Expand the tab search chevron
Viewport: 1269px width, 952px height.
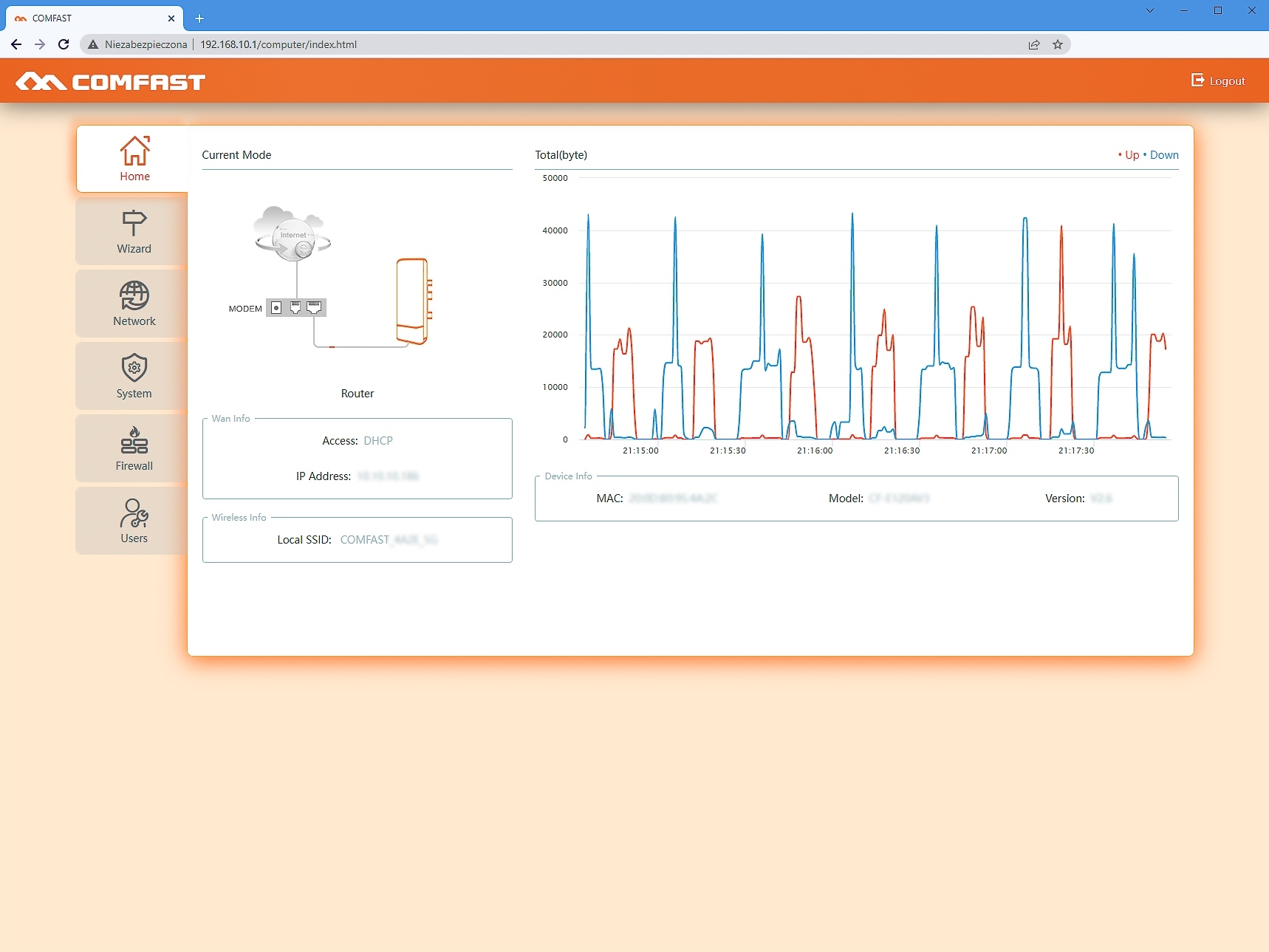(1150, 10)
